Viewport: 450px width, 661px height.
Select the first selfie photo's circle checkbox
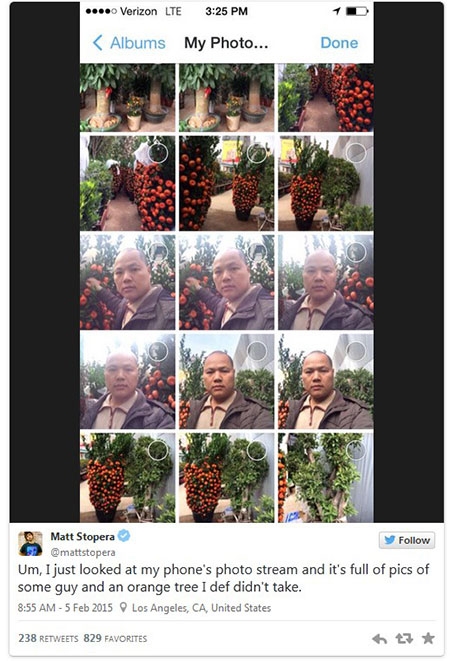tap(158, 252)
